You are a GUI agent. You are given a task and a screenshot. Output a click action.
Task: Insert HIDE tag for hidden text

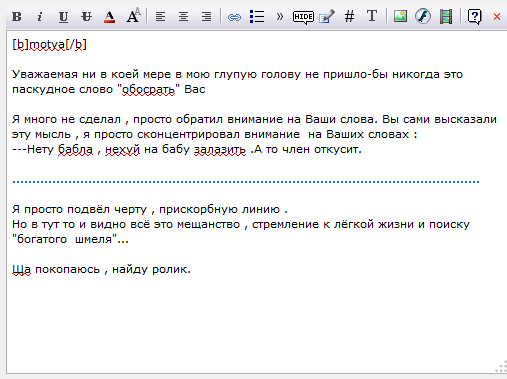(x=303, y=17)
